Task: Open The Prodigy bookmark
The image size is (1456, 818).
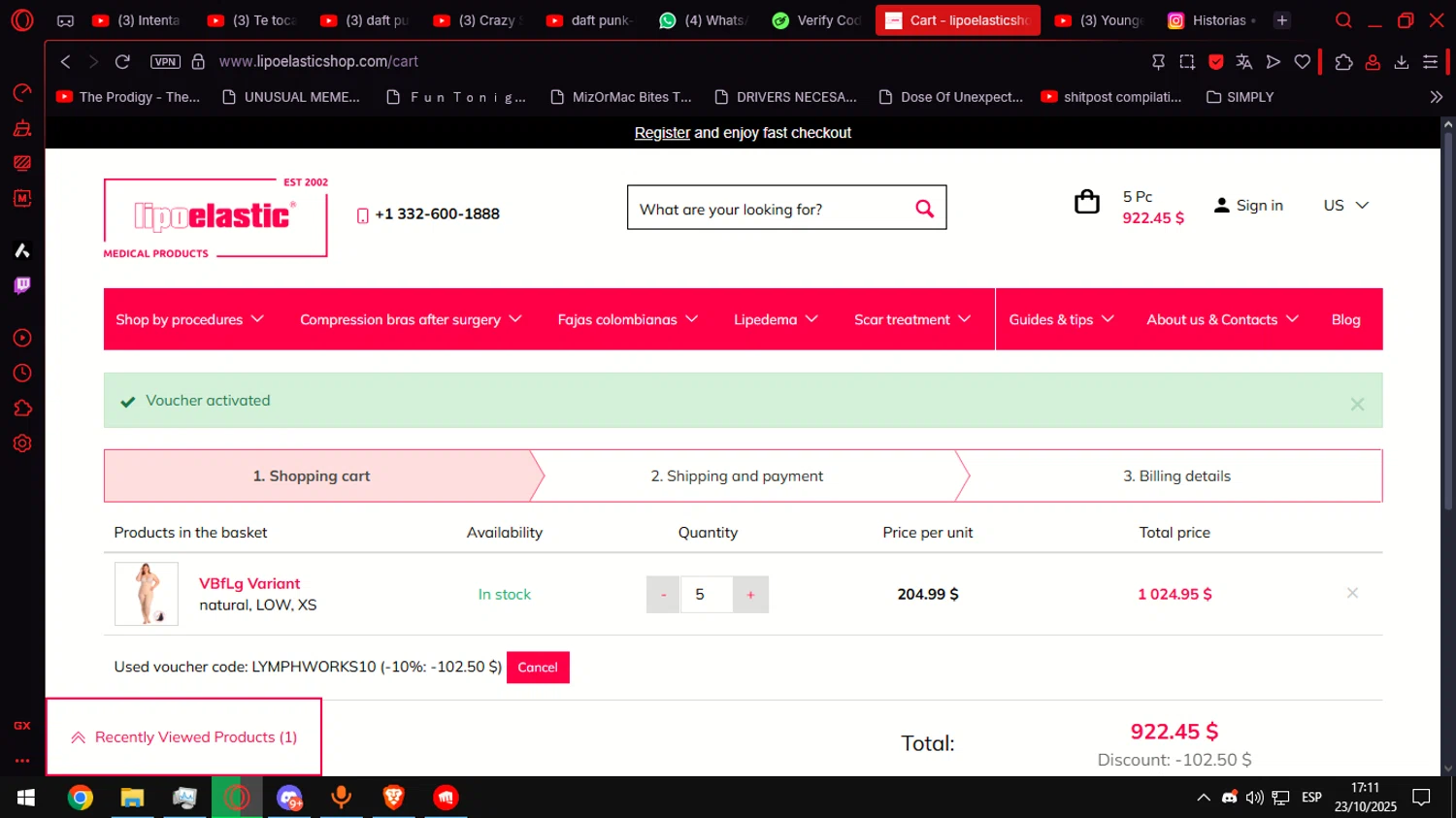Action: [128, 97]
